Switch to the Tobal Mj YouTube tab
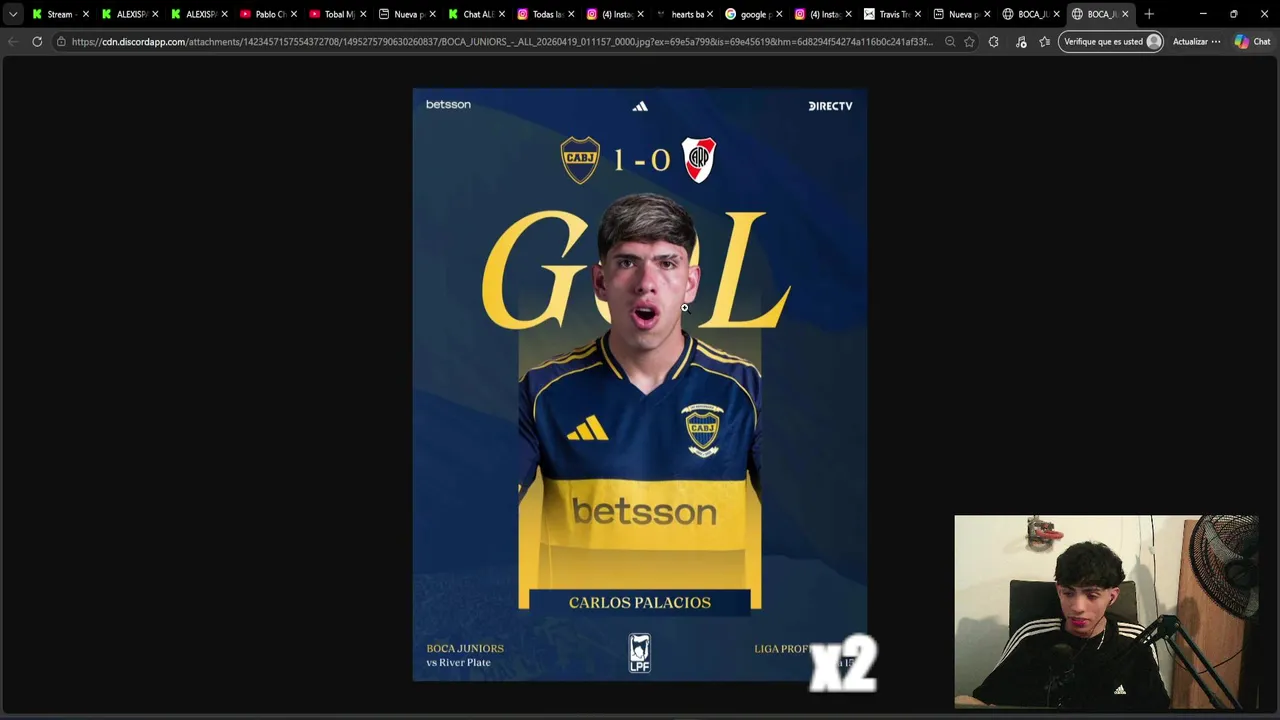 pyautogui.click(x=338, y=14)
